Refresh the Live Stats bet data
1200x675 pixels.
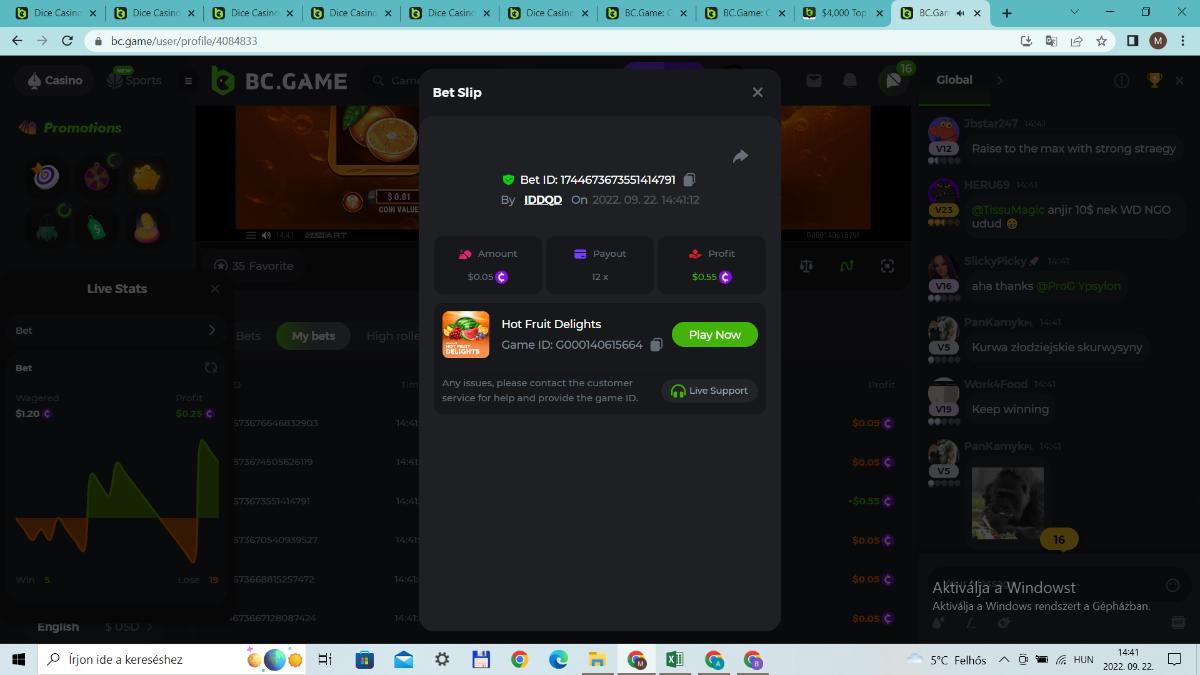coord(211,368)
